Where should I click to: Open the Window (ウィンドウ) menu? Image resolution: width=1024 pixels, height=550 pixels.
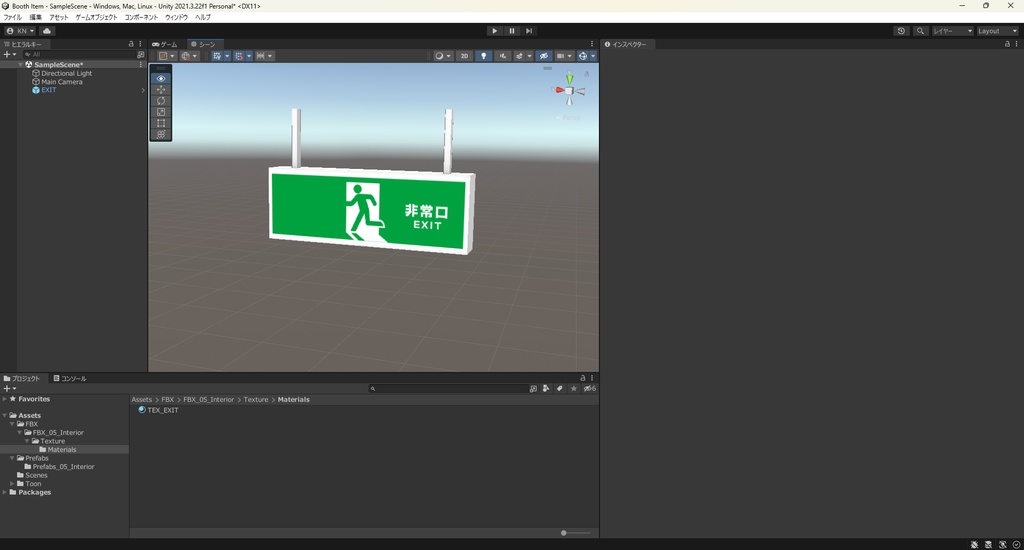point(176,18)
